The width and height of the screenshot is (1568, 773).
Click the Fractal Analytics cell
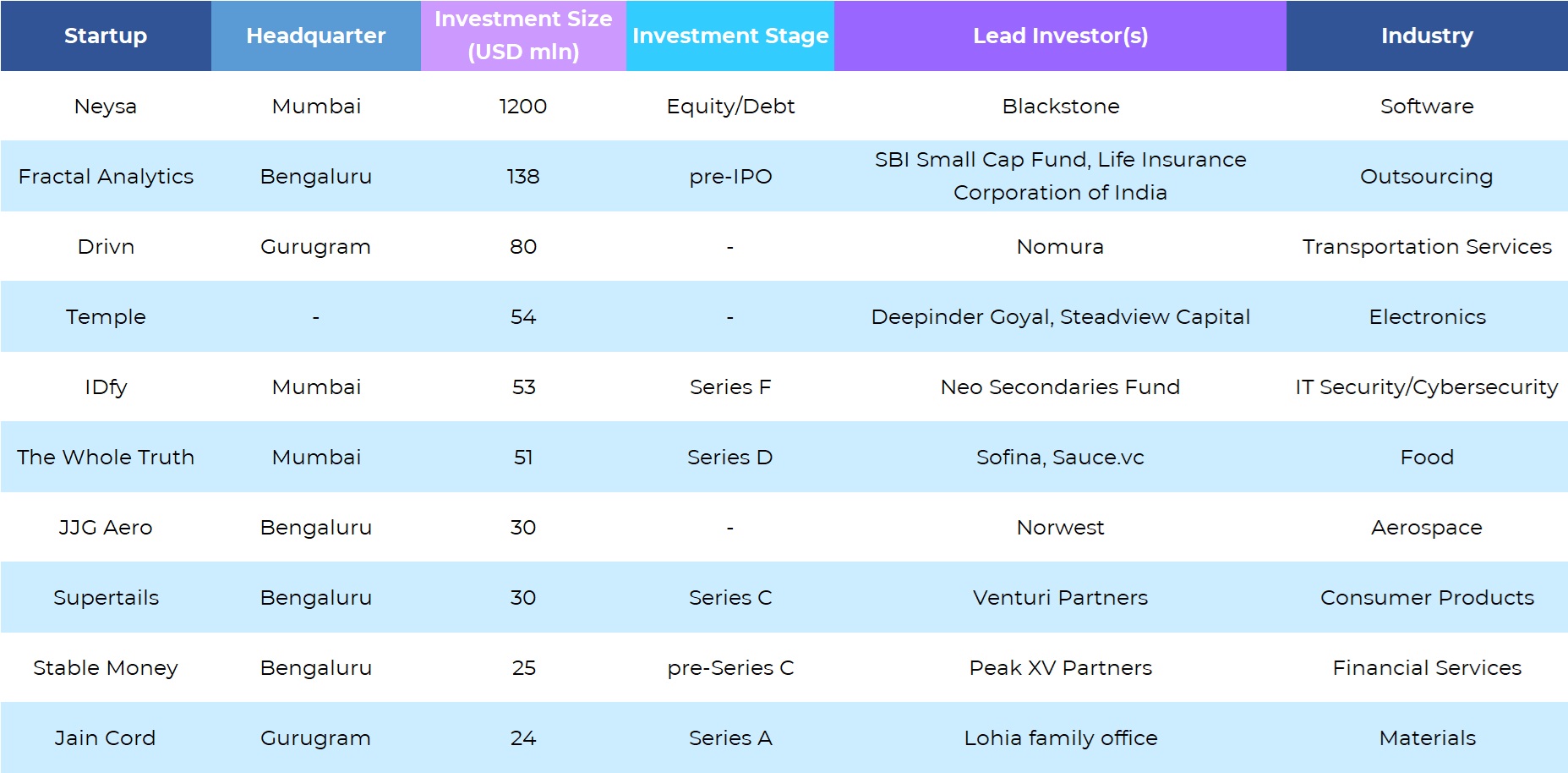tap(106, 176)
